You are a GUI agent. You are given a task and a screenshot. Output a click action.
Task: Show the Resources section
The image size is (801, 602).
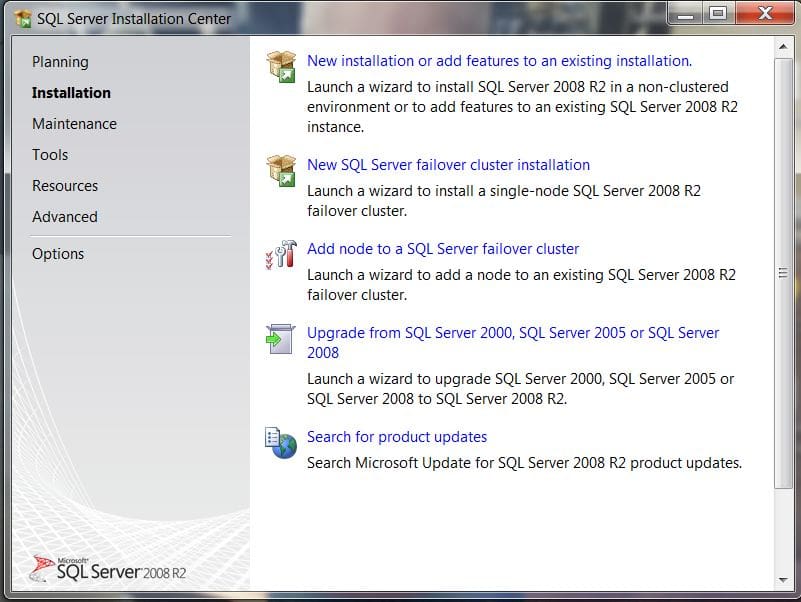[65, 186]
